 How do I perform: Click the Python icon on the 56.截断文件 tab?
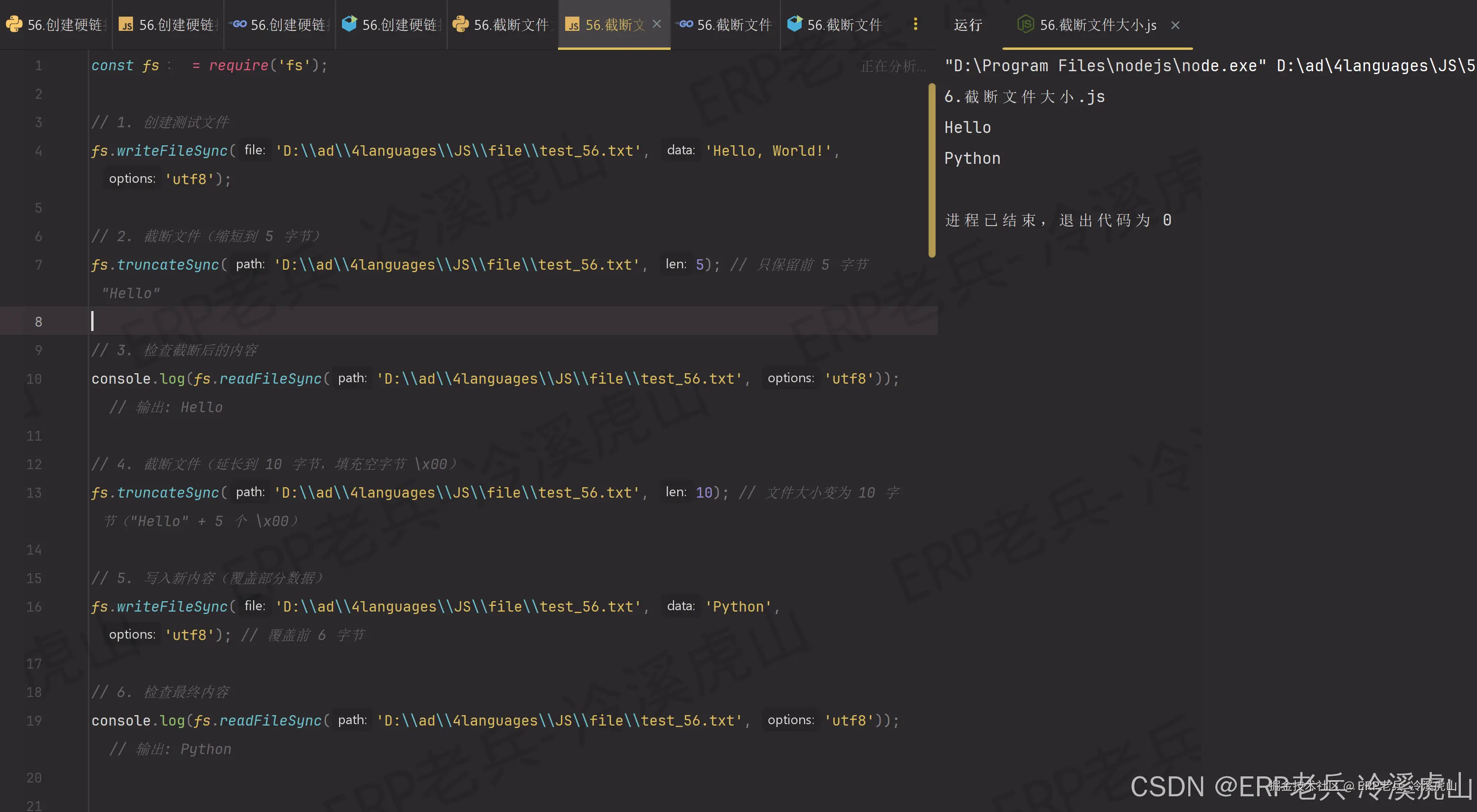[x=460, y=24]
